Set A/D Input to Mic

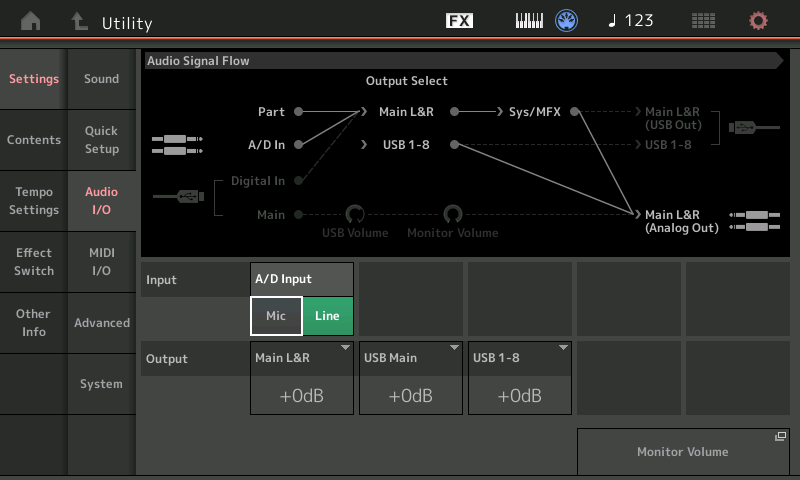point(276,316)
